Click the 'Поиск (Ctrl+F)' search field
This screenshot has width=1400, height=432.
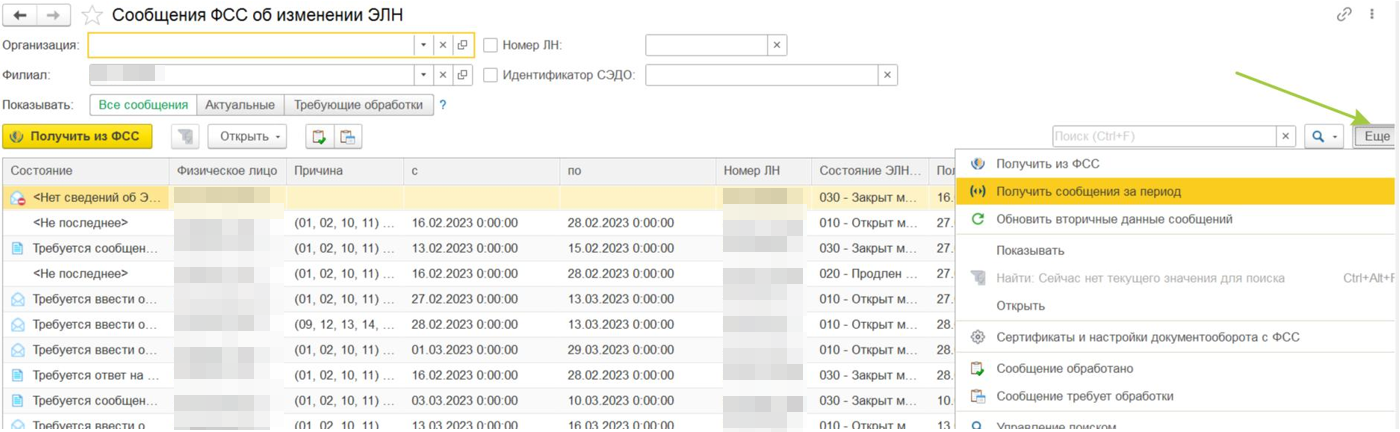point(1164,137)
